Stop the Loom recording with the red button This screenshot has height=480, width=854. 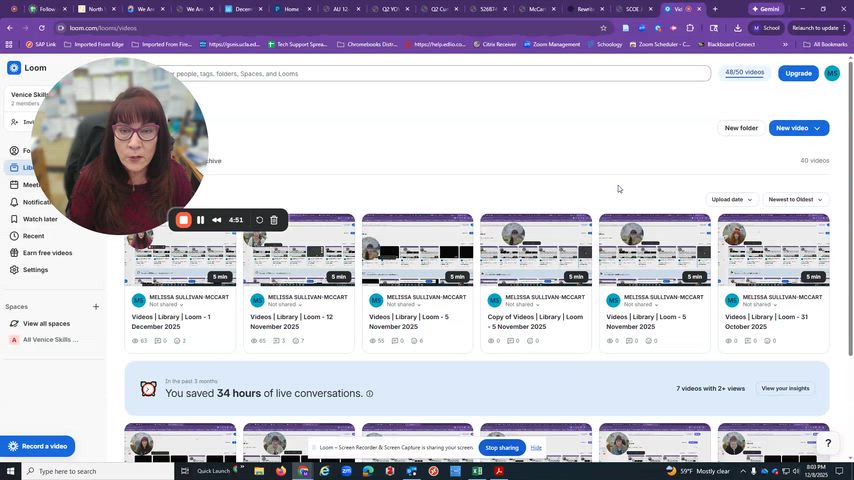point(184,220)
